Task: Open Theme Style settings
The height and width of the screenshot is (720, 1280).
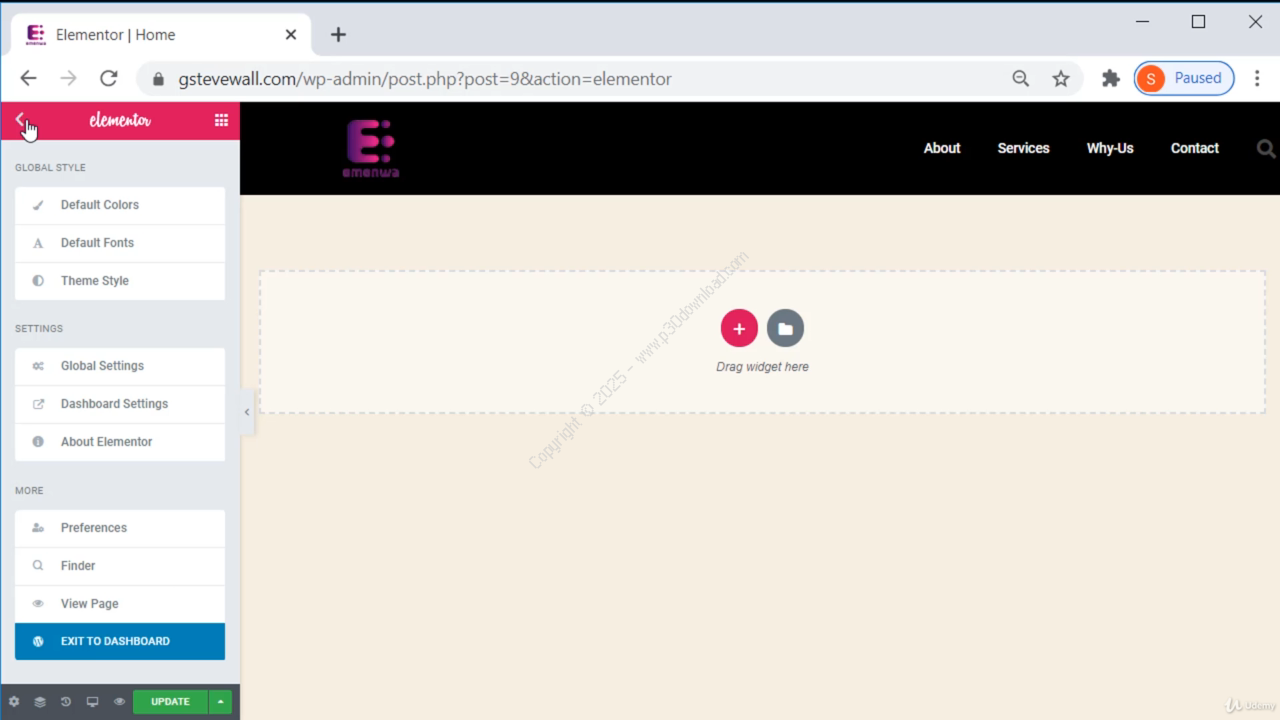Action: pyautogui.click(x=120, y=281)
